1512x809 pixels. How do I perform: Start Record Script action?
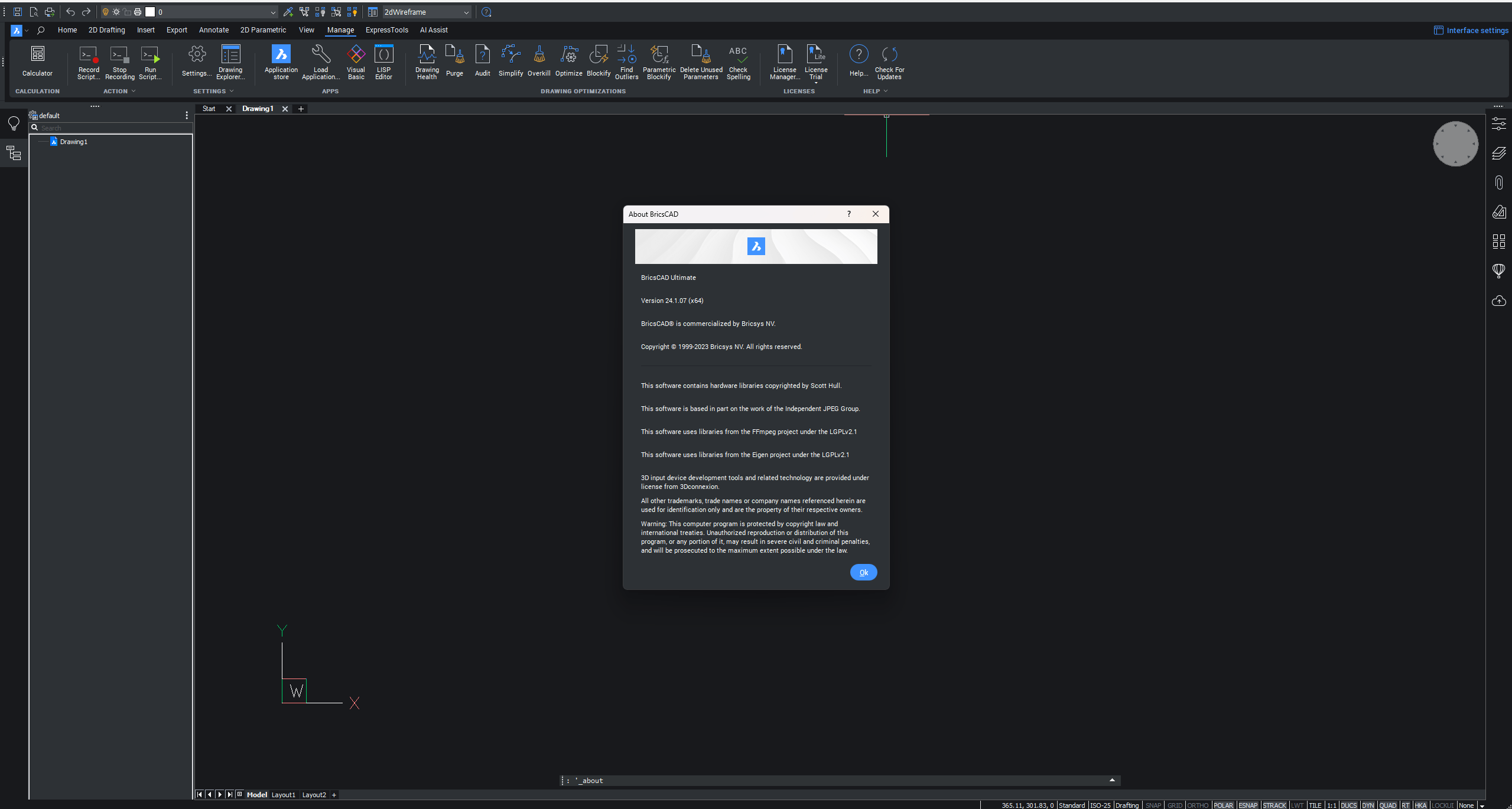[x=89, y=63]
